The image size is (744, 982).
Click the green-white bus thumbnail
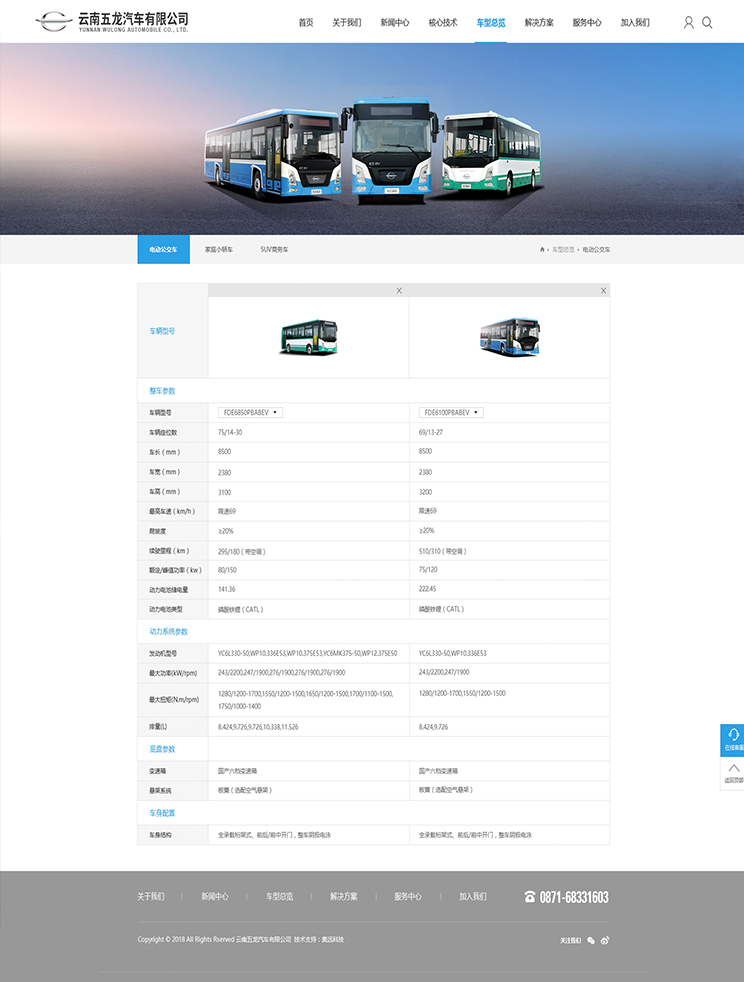tap(309, 338)
